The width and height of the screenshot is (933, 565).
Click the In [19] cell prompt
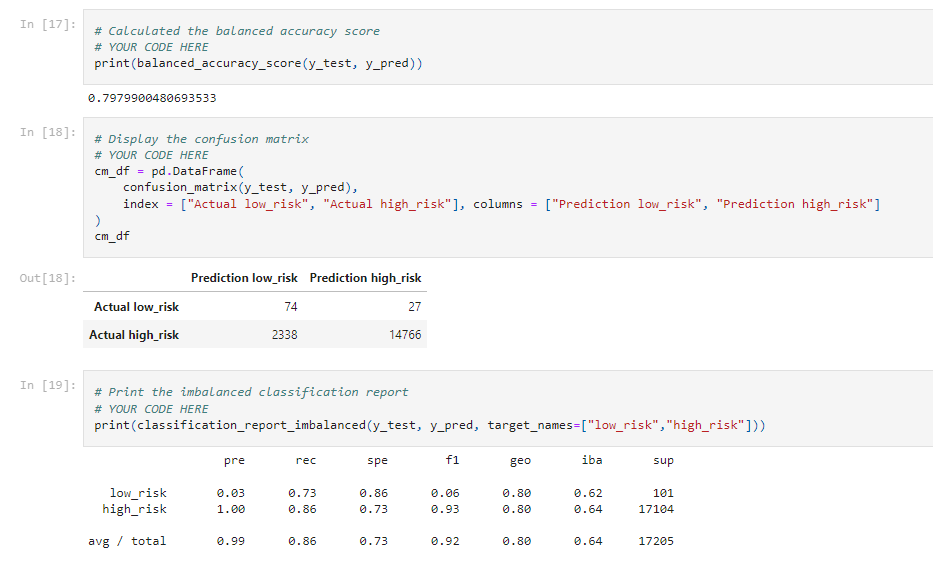pos(48,385)
